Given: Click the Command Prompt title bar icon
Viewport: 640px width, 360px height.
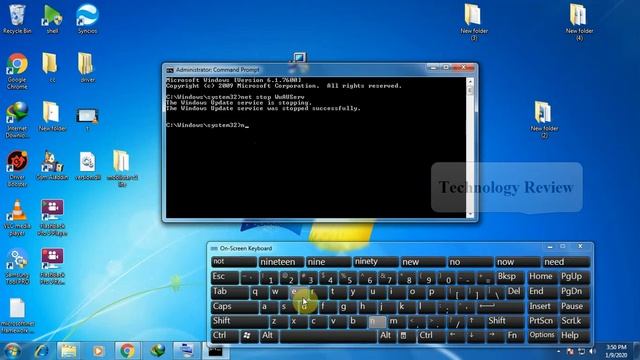Looking at the screenshot, I should click(x=170, y=70).
